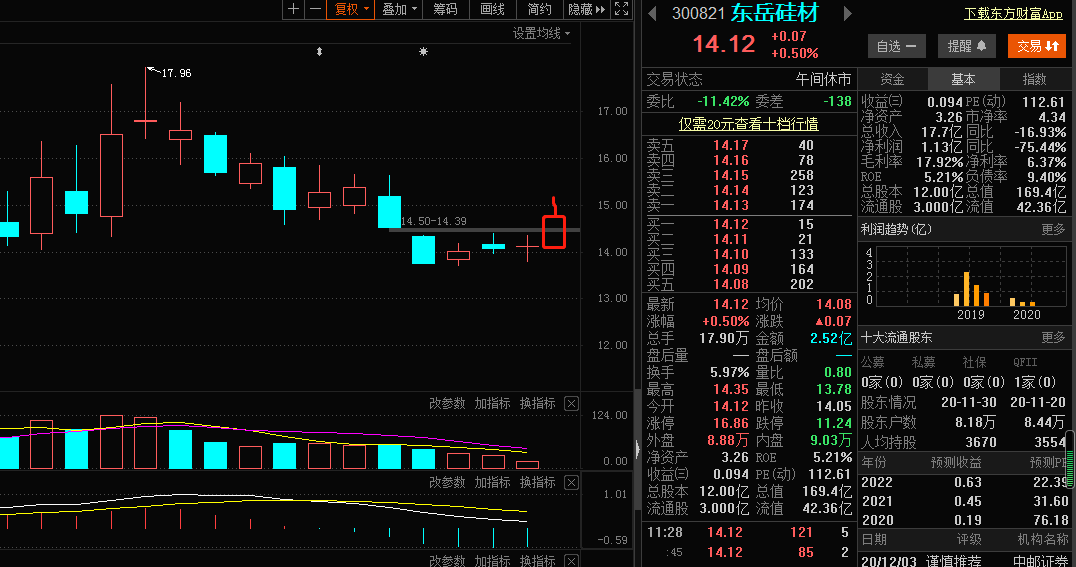Click 换指标 in the second indicator panel
This screenshot has height=567, width=1076.
[537, 482]
